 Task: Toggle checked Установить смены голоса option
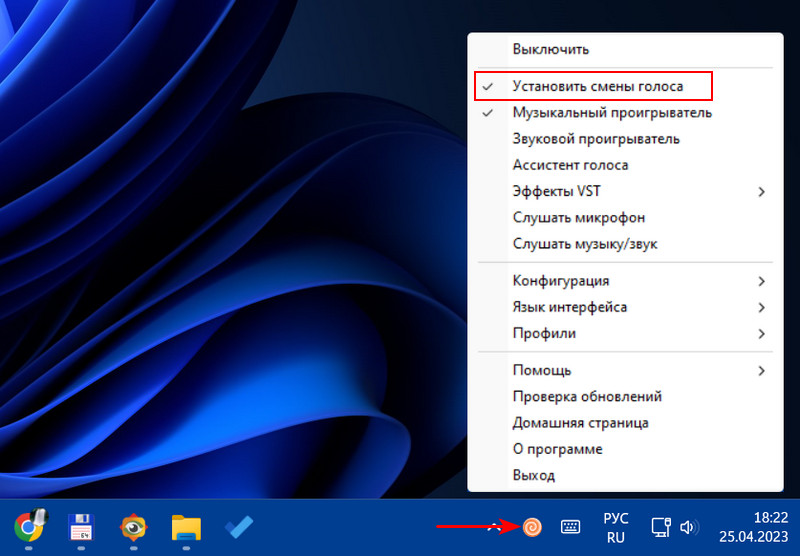[625, 86]
